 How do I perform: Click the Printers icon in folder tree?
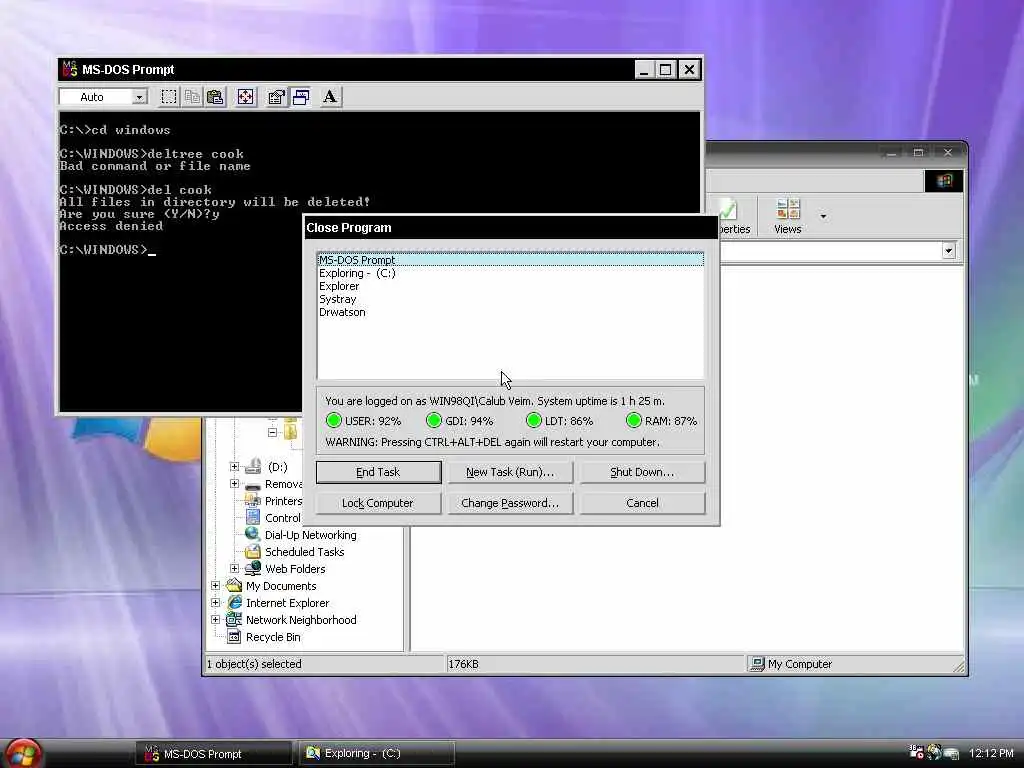(x=253, y=501)
